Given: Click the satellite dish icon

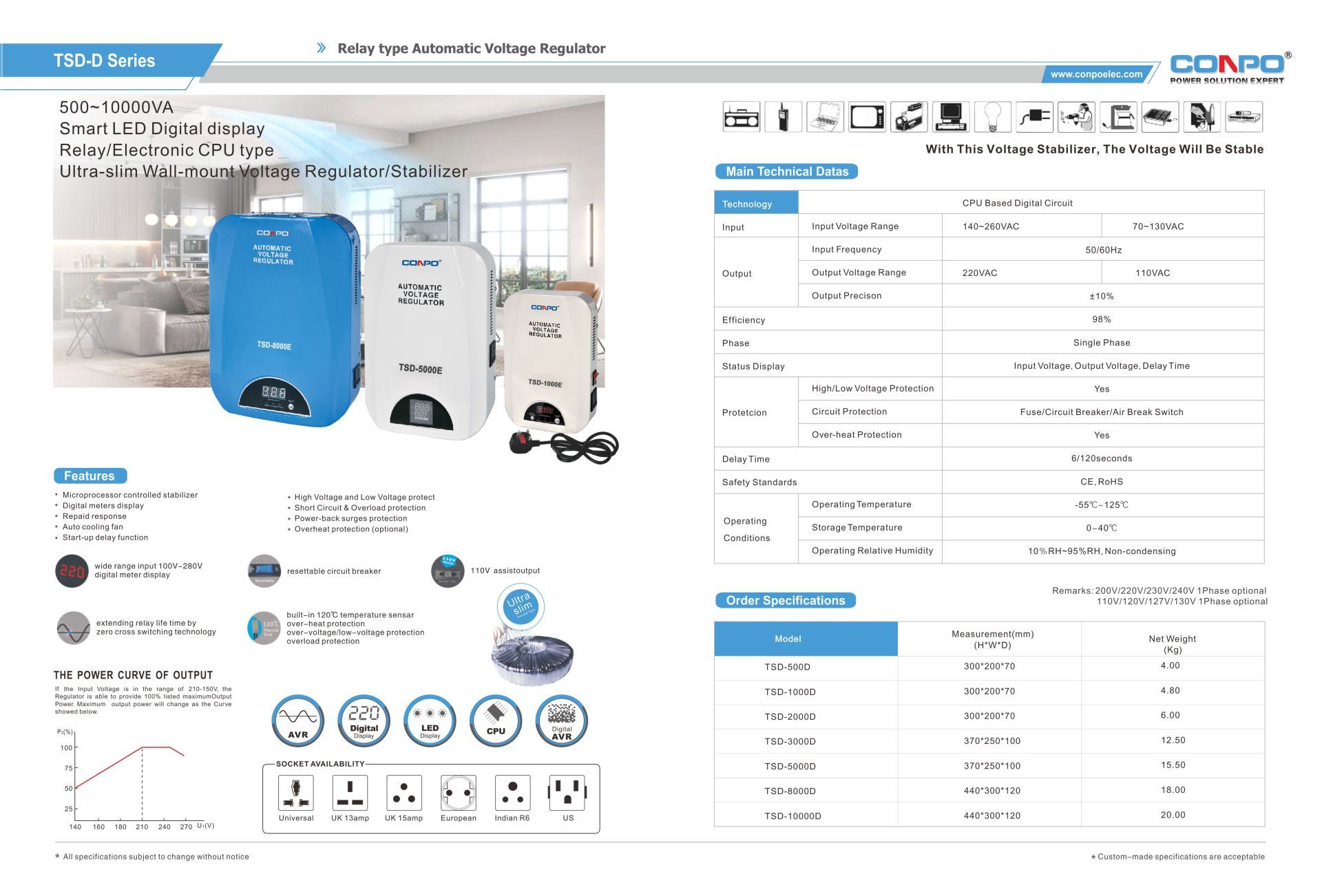Looking at the screenshot, I should [x=1202, y=116].
